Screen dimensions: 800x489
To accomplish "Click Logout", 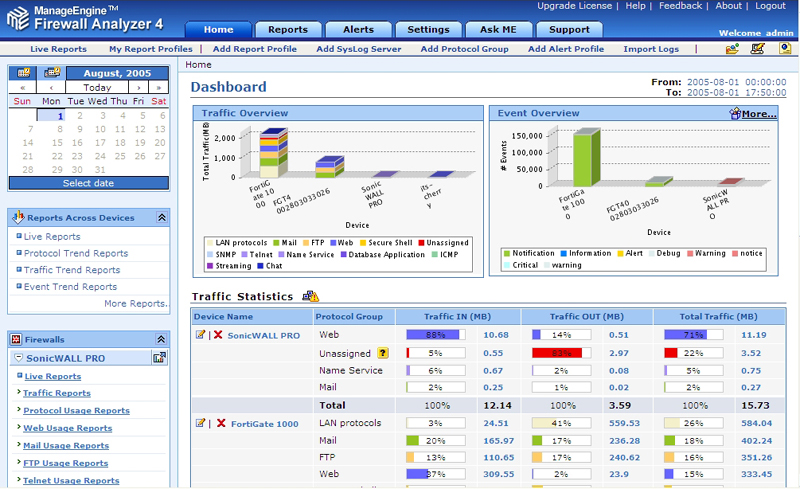I will (x=770, y=6).
